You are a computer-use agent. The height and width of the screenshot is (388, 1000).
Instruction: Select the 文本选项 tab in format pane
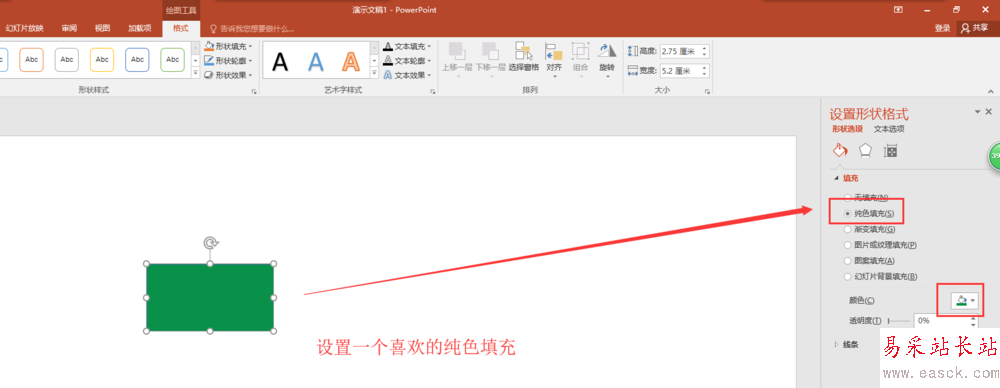889,129
